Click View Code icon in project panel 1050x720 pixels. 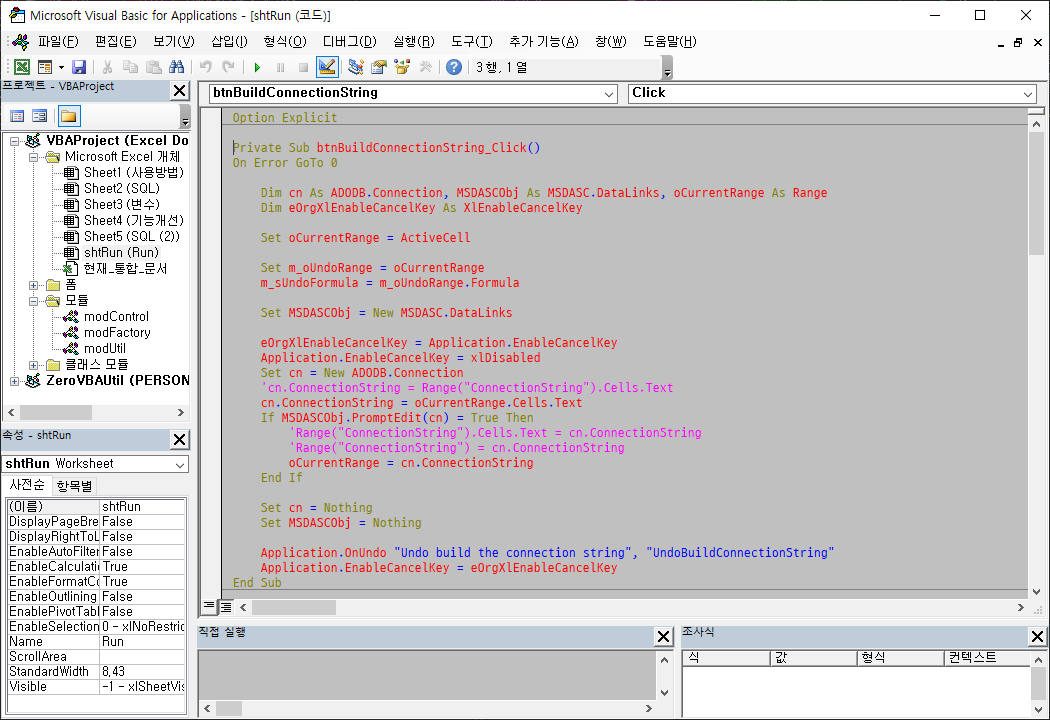point(17,117)
